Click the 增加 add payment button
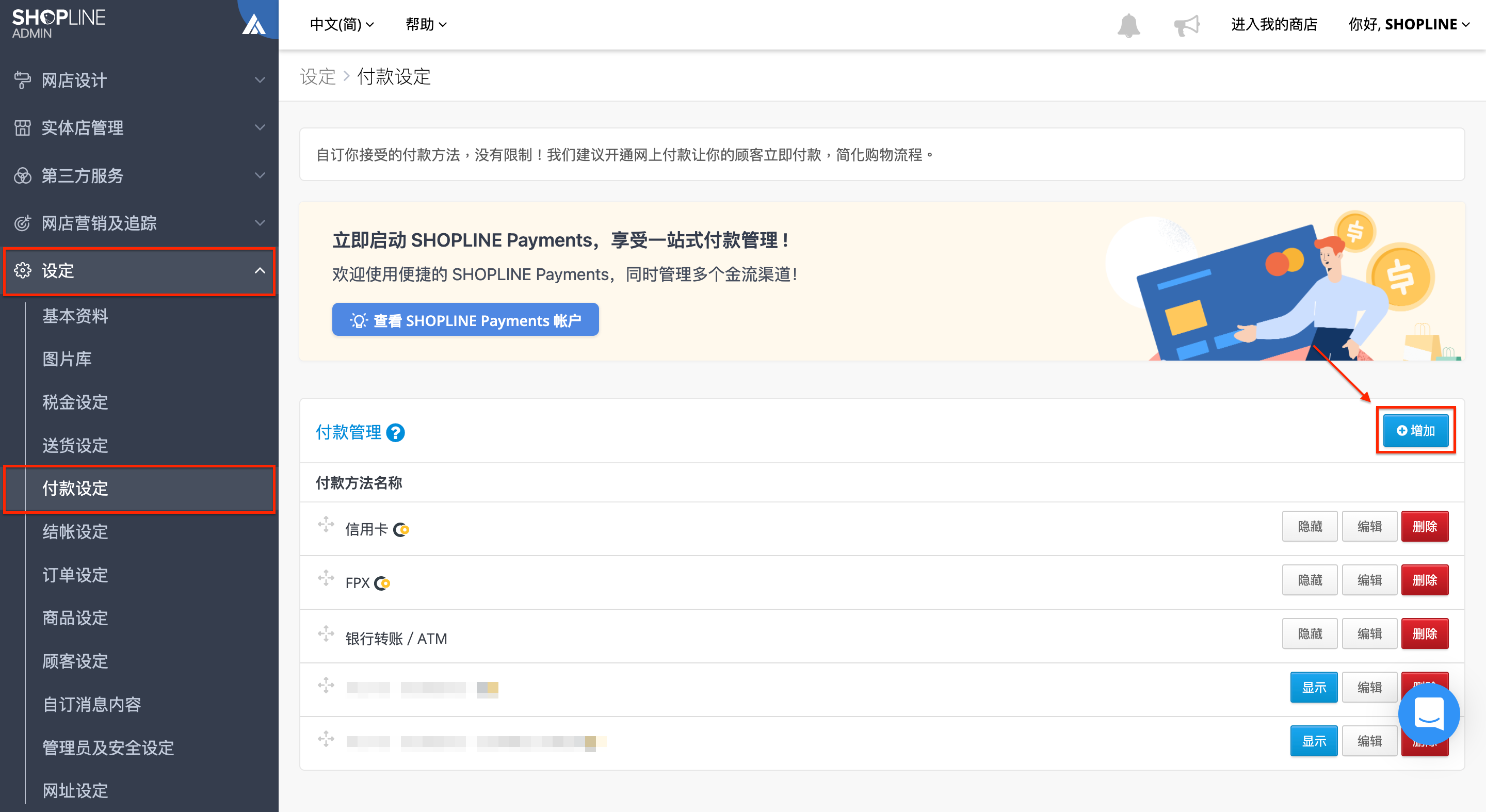Viewport: 1486px width, 812px height. (x=1416, y=430)
